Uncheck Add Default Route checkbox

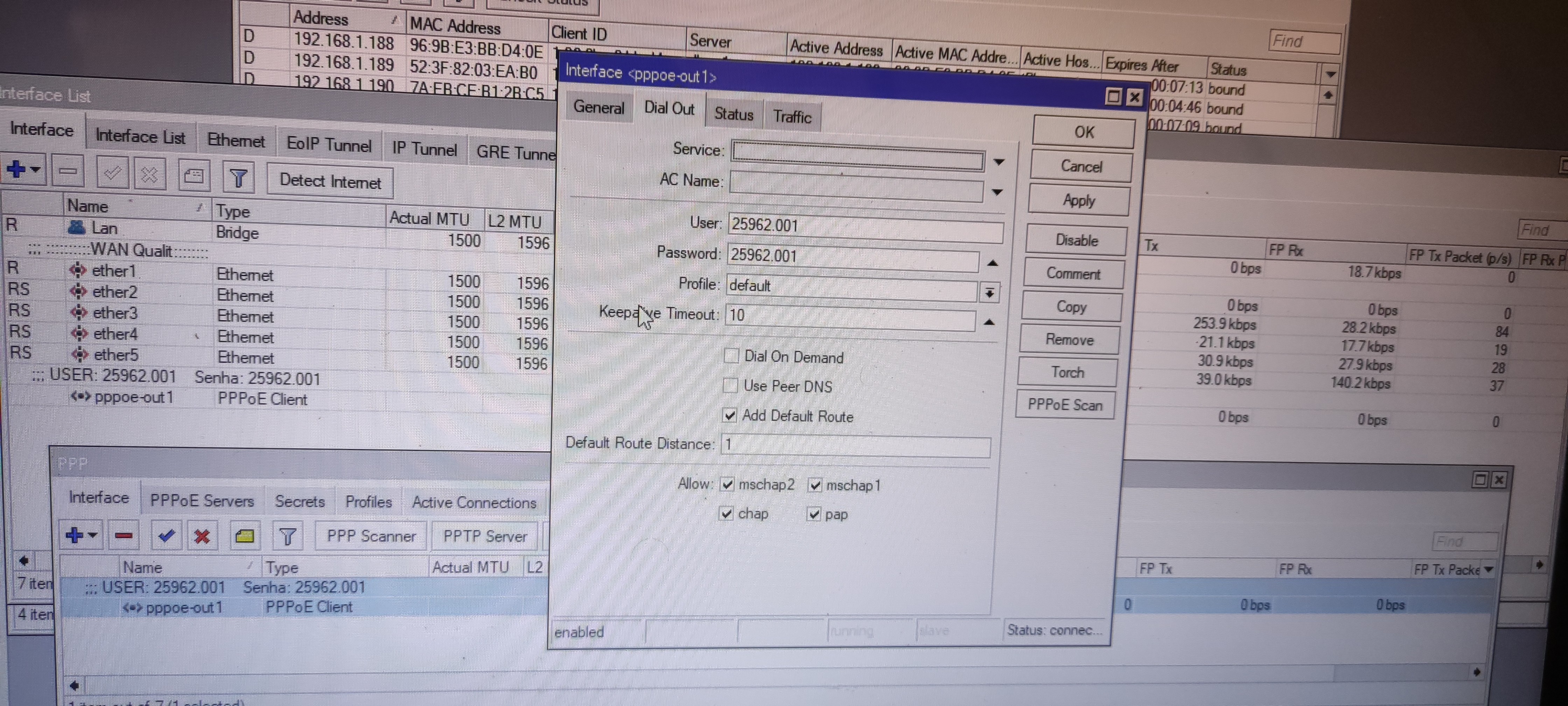(x=730, y=415)
